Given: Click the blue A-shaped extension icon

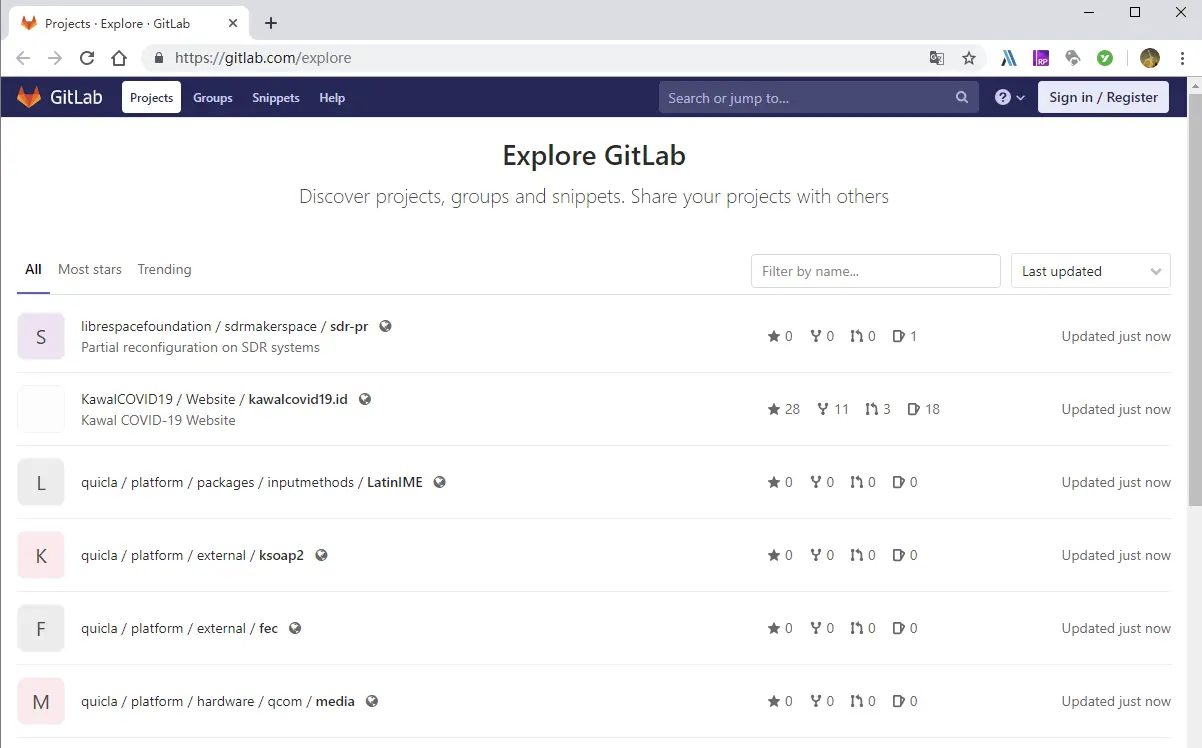Looking at the screenshot, I should [x=1009, y=58].
